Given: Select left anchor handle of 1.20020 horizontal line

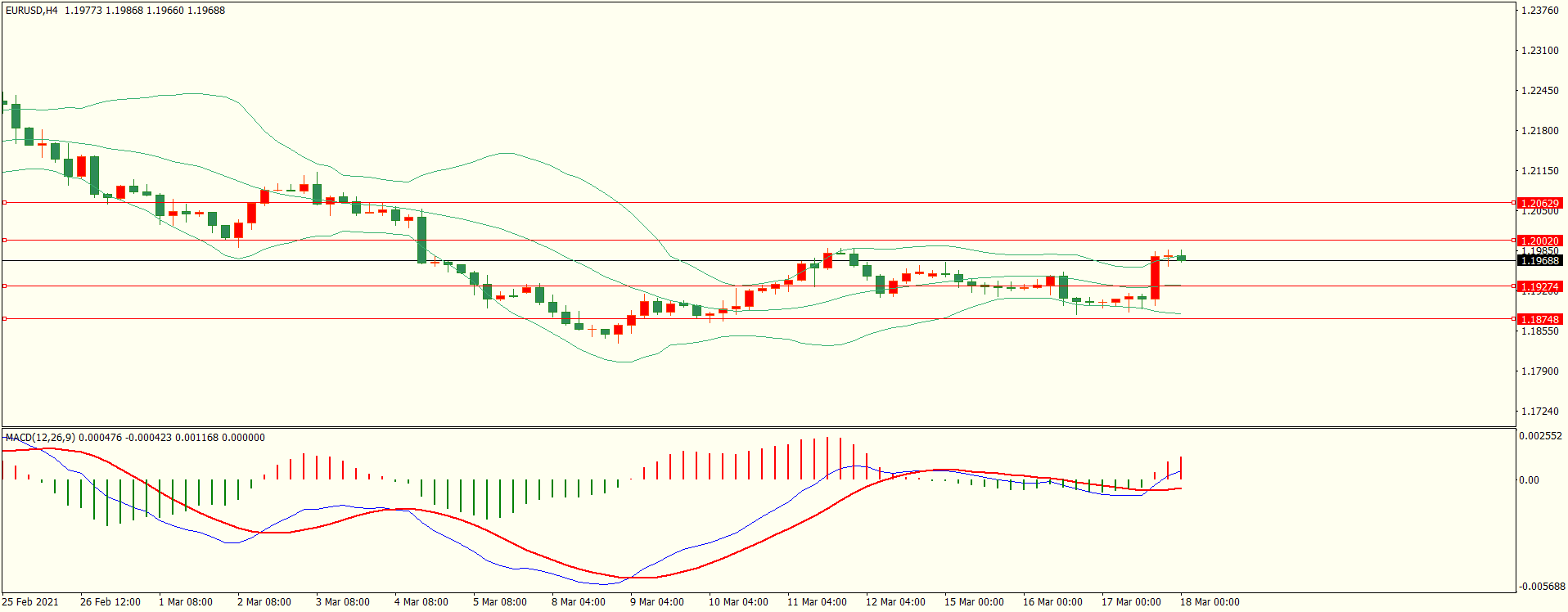Looking at the screenshot, I should click(4, 241).
